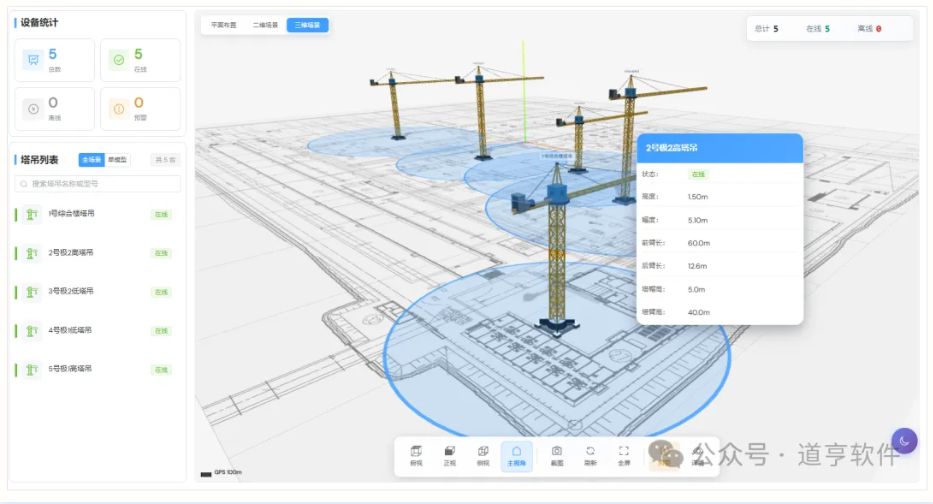The width and height of the screenshot is (933, 504).
Task: Click the 总计 5 counter at top right
Action: coord(766,29)
